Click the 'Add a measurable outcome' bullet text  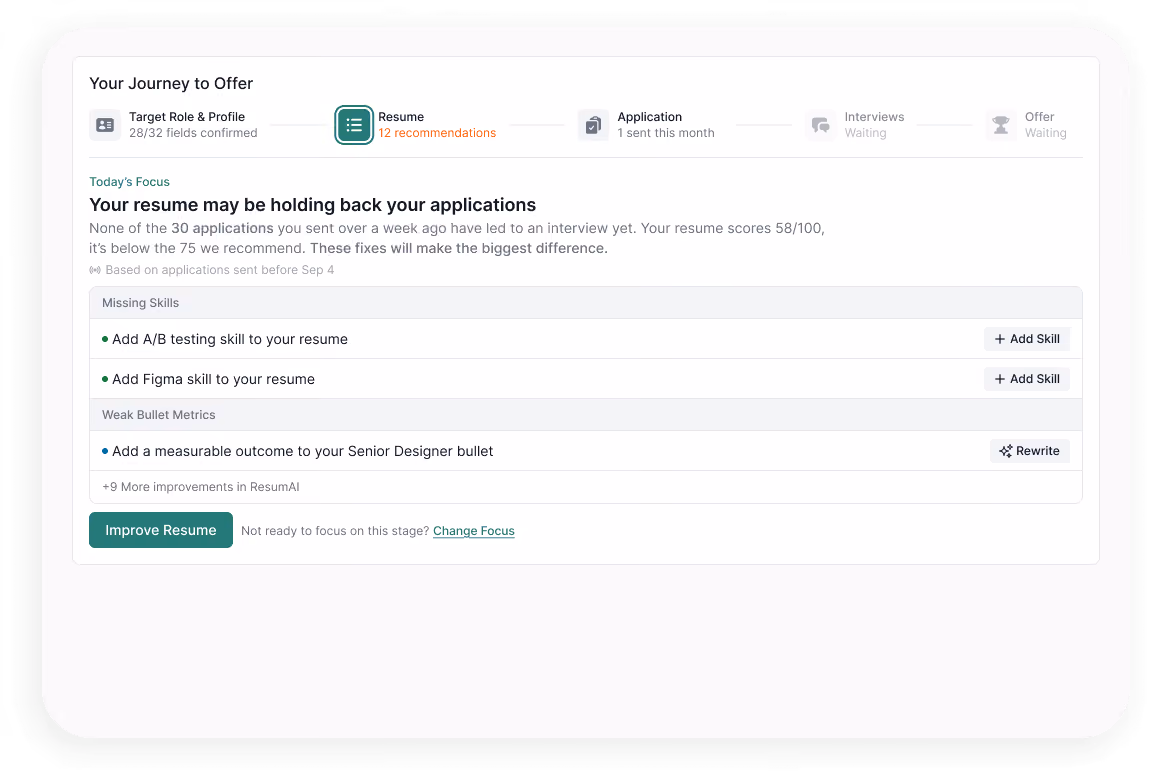303,451
